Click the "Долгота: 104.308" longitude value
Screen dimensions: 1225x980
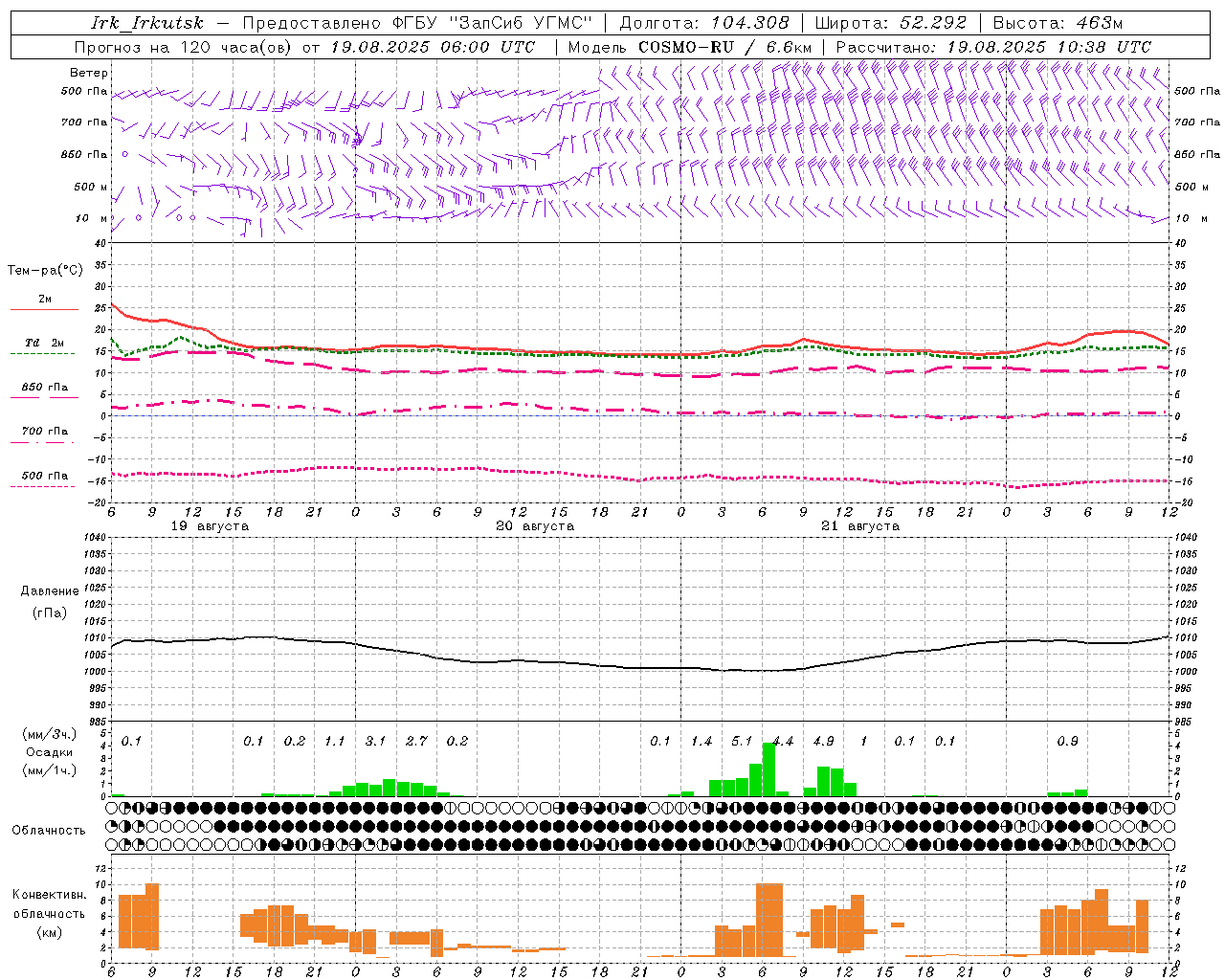point(704,23)
